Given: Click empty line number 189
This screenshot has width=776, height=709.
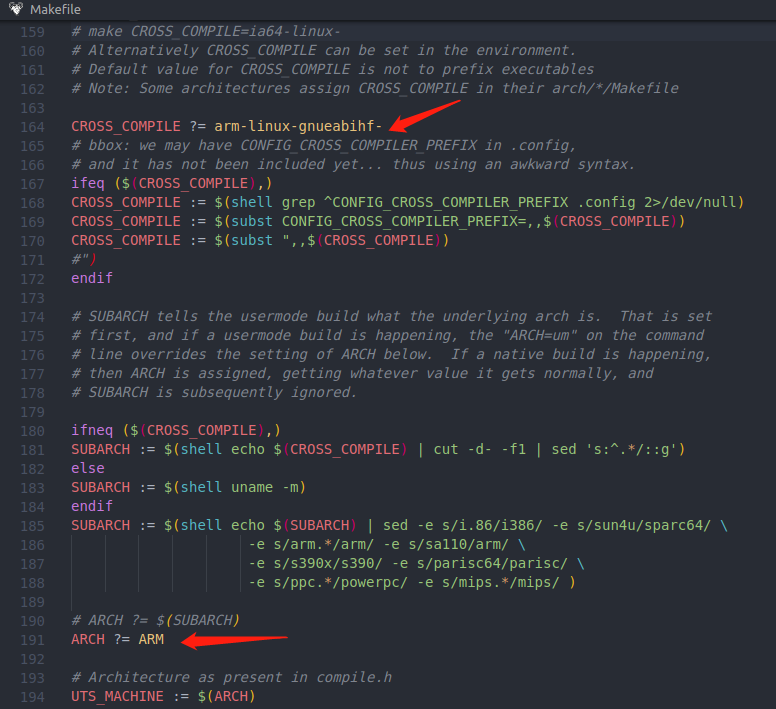Looking at the screenshot, I should [x=32, y=603].
